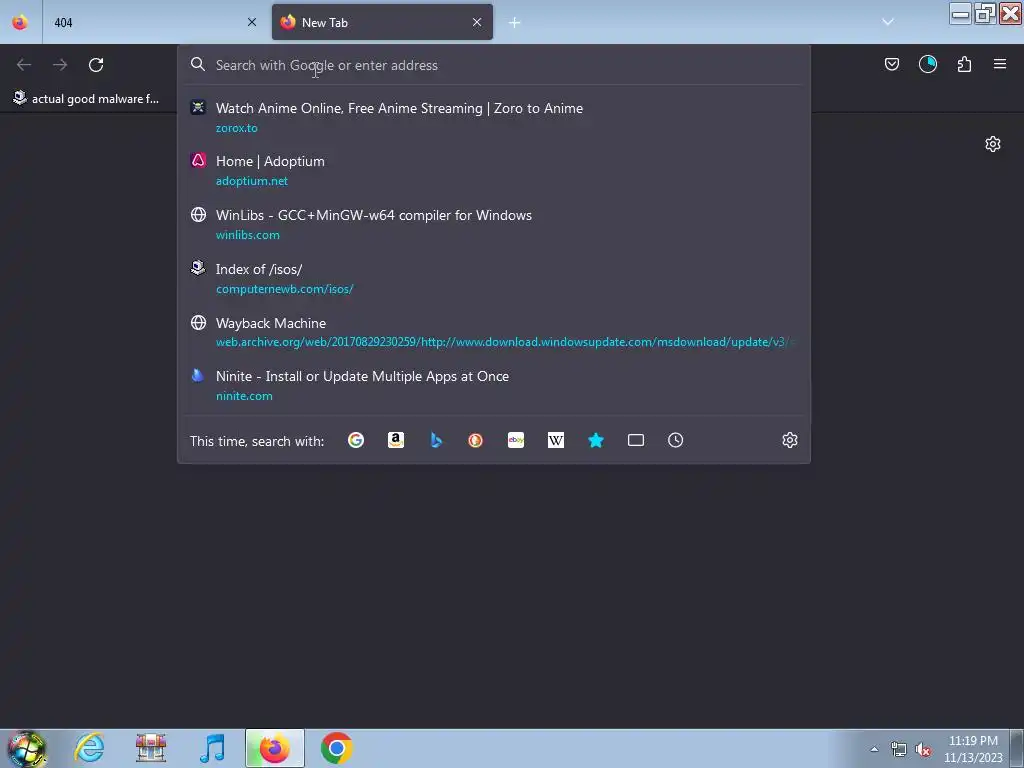Show hidden system tray icons
Screen dimensions: 1024x768
[x=874, y=749]
